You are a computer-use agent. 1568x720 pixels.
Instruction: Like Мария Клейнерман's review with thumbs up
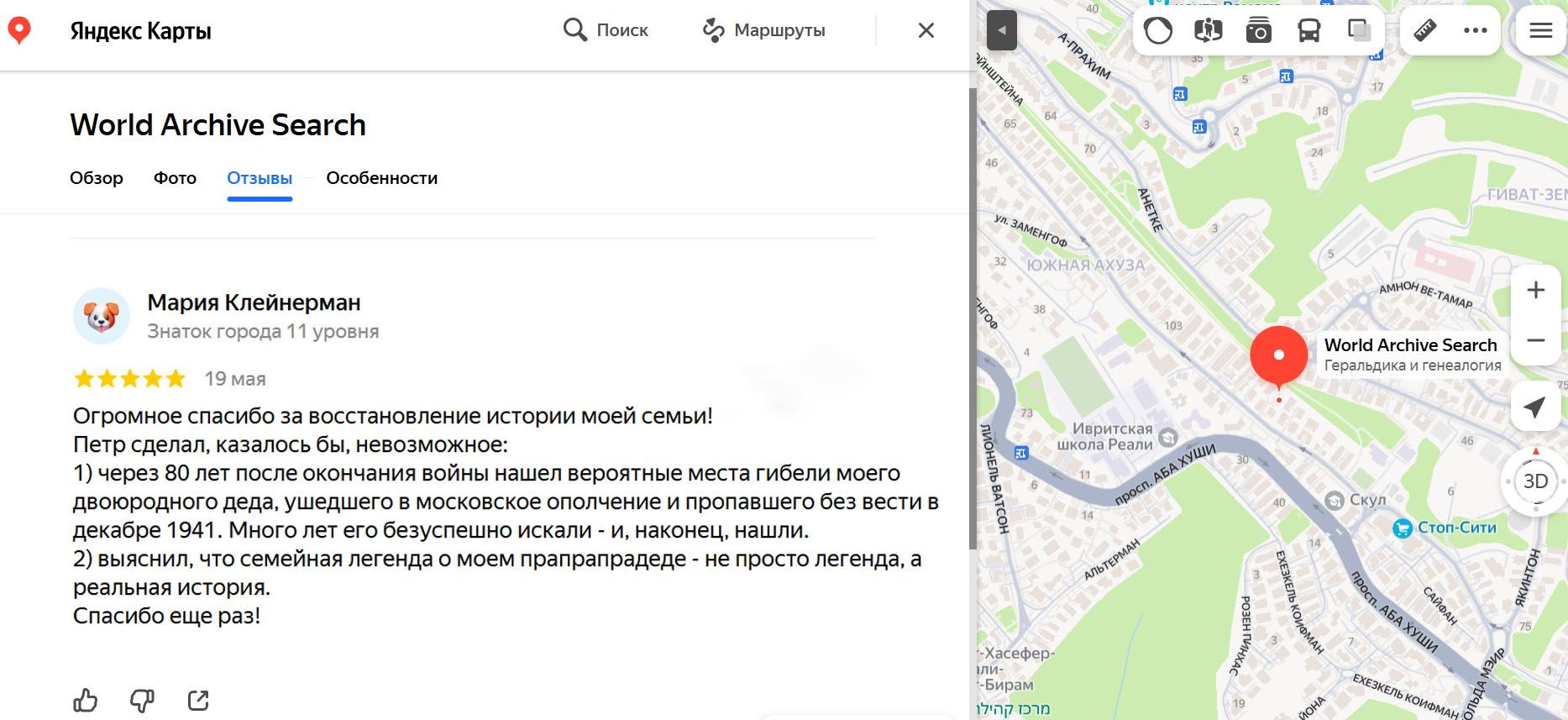86,700
